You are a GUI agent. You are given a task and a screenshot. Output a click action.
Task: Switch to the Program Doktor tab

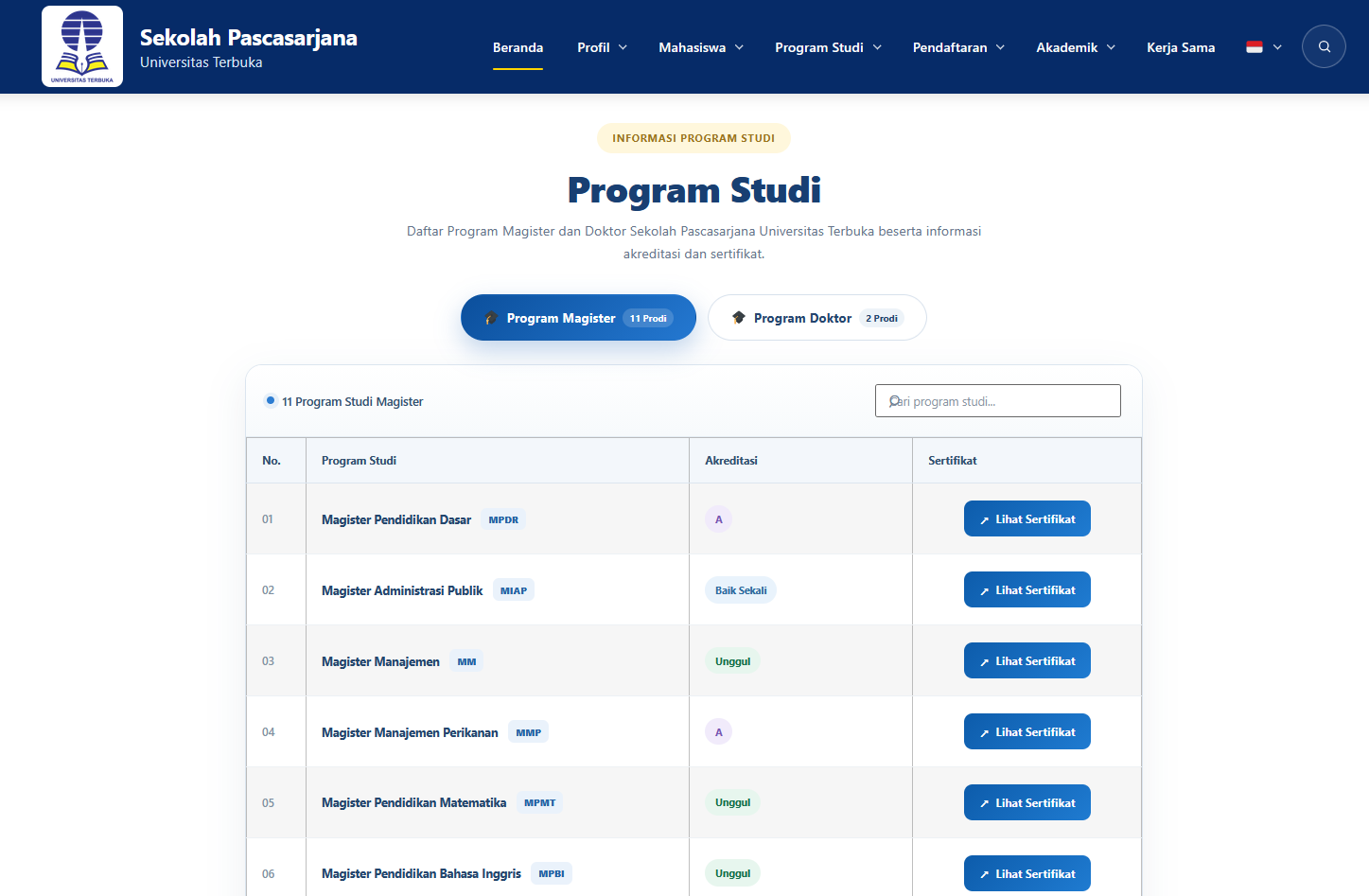(x=817, y=318)
